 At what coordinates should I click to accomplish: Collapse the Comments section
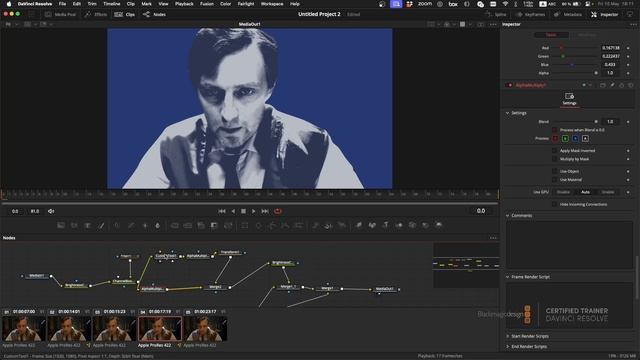click(x=508, y=216)
